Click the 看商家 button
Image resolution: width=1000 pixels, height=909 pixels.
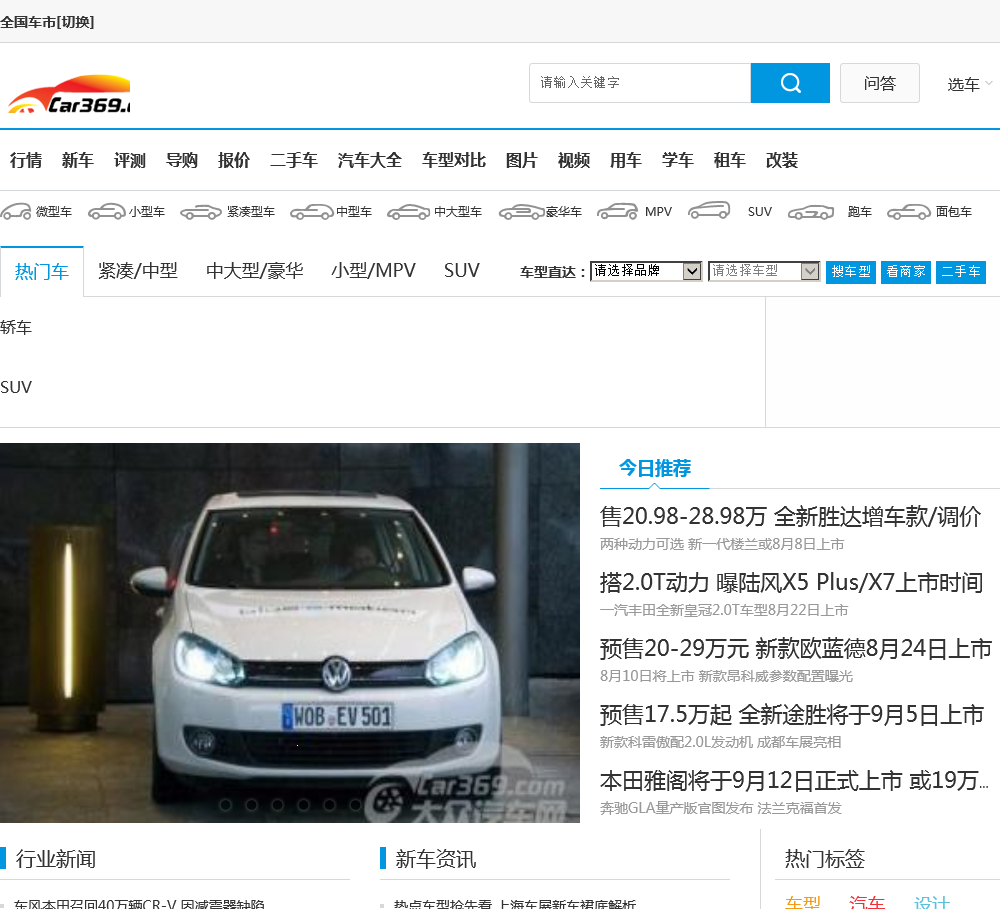click(906, 272)
